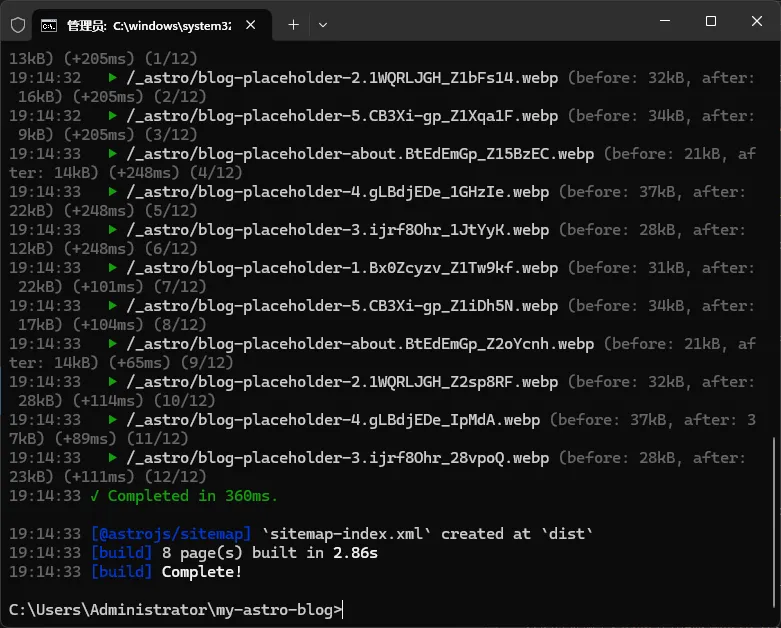Click the scrollbar track above the thumb
781x628 pixels.
tap(775, 250)
